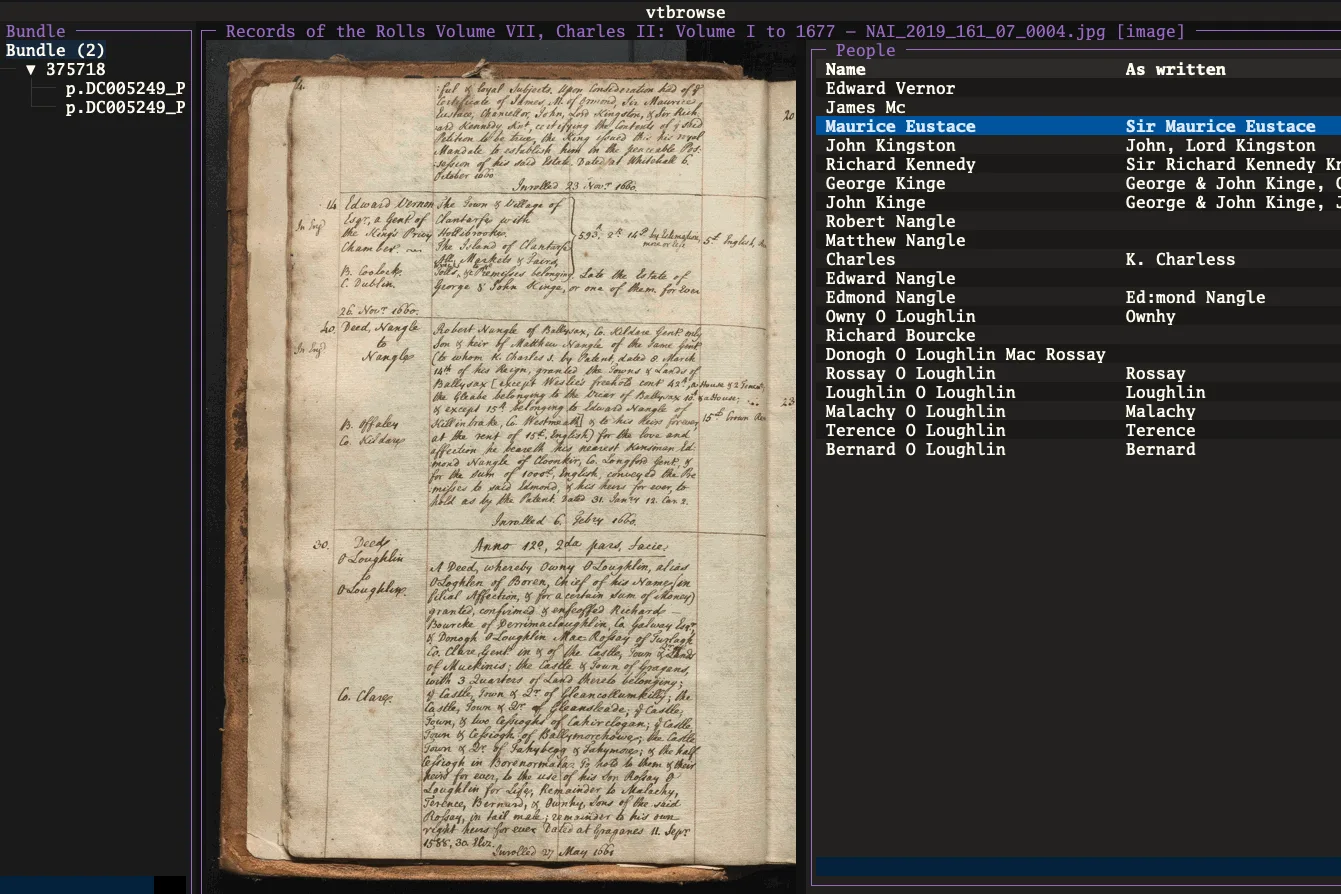This screenshot has height=894, width=1341.
Task: Click the 'Sir Richard Kennedy Kn' as-written value
Action: point(1233,164)
